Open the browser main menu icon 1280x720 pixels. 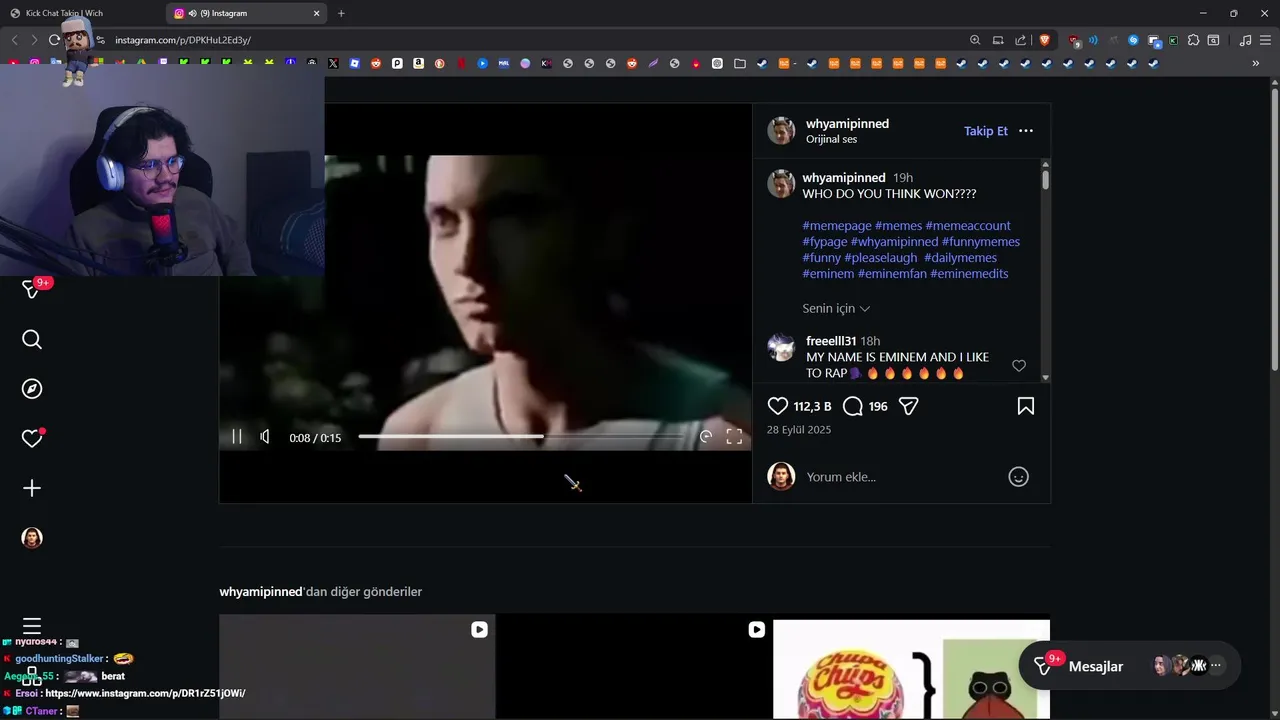(1265, 40)
